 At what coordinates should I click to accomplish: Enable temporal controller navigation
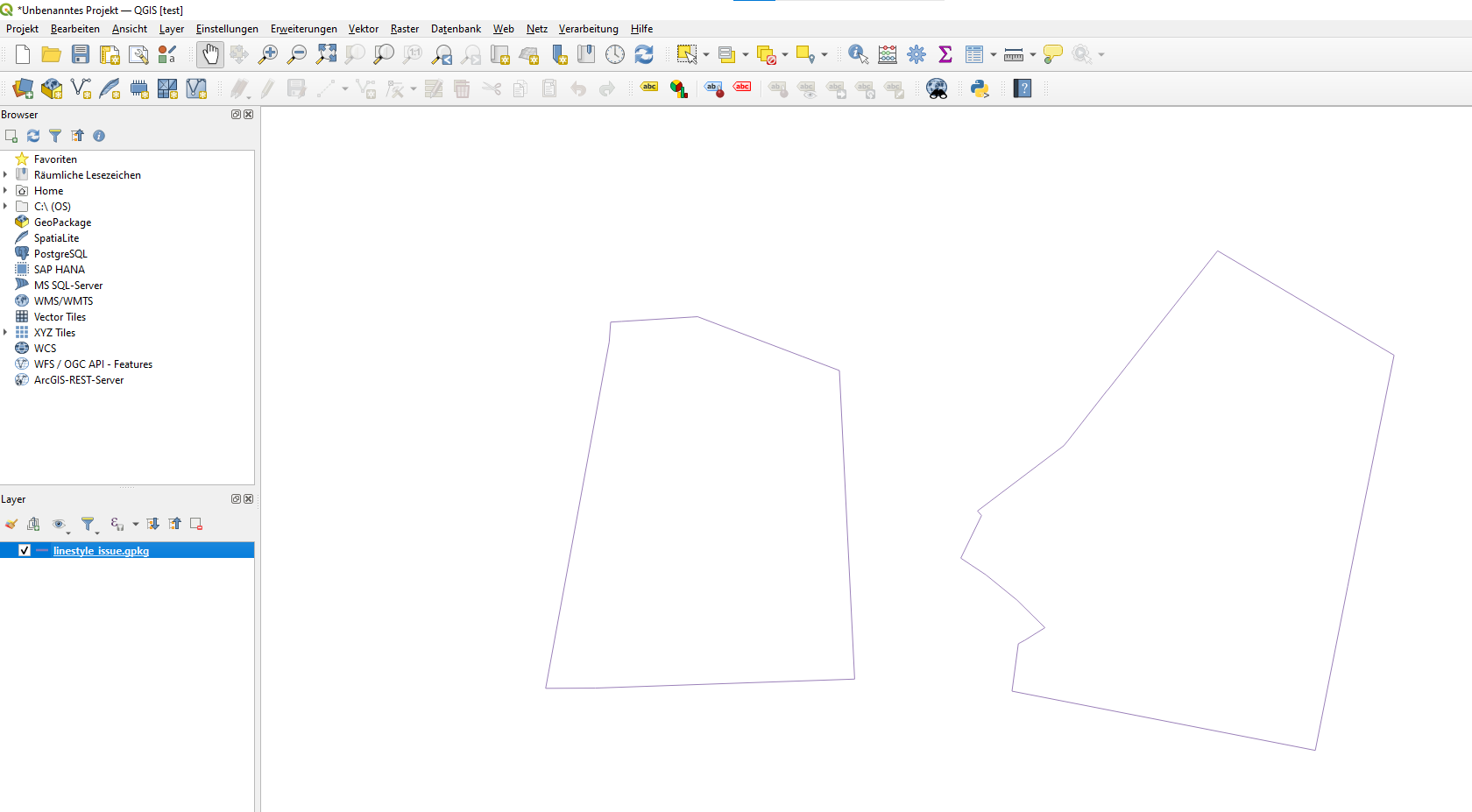(615, 53)
